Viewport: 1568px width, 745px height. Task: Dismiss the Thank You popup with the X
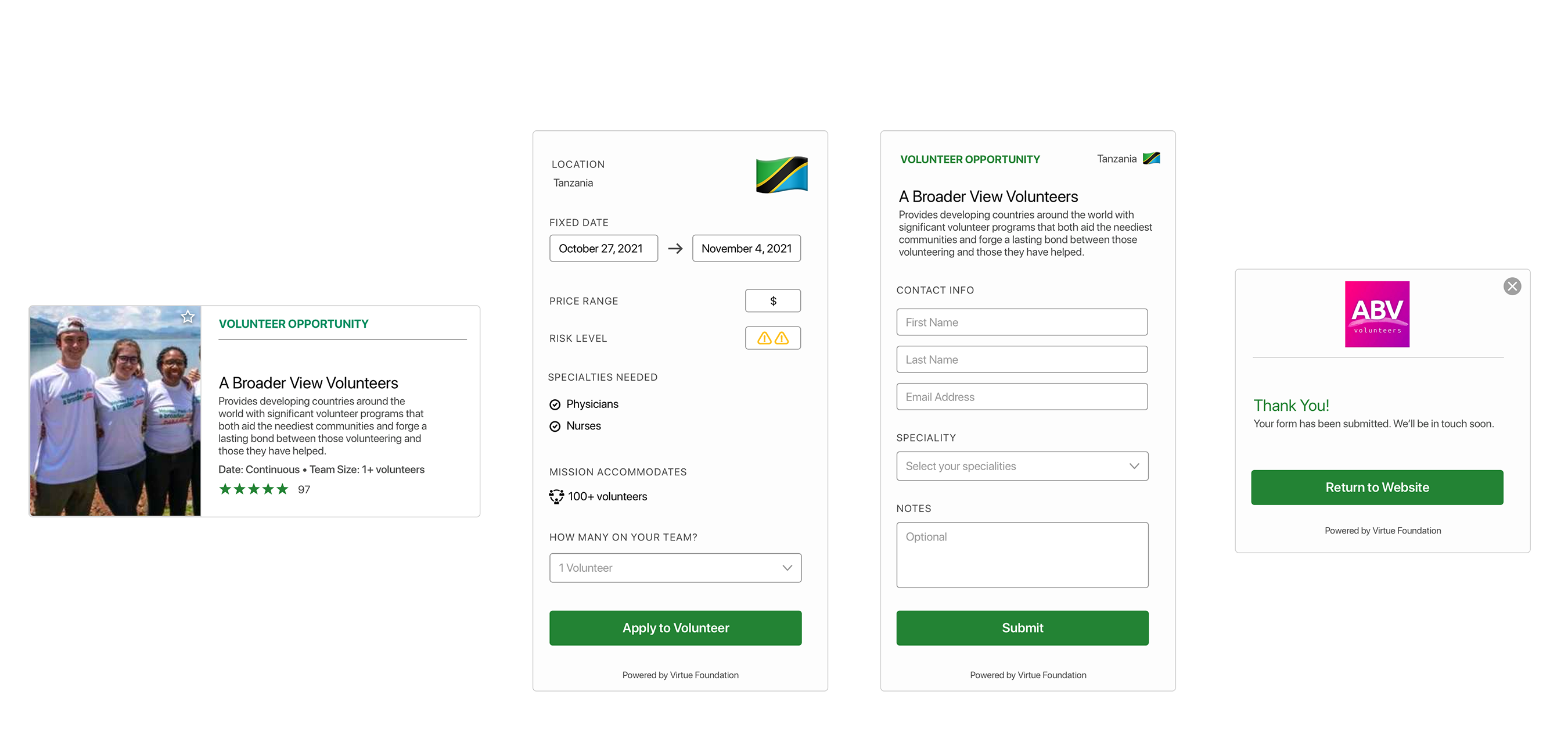pyautogui.click(x=1512, y=286)
